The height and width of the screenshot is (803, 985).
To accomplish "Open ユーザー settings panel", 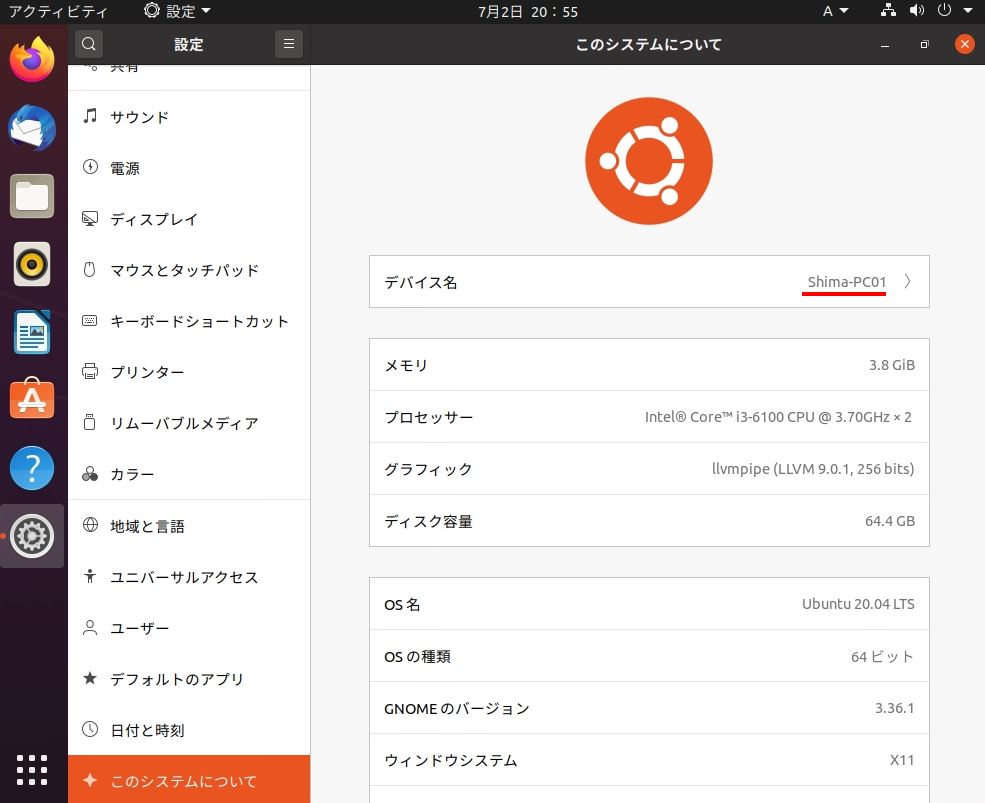I will (x=189, y=628).
